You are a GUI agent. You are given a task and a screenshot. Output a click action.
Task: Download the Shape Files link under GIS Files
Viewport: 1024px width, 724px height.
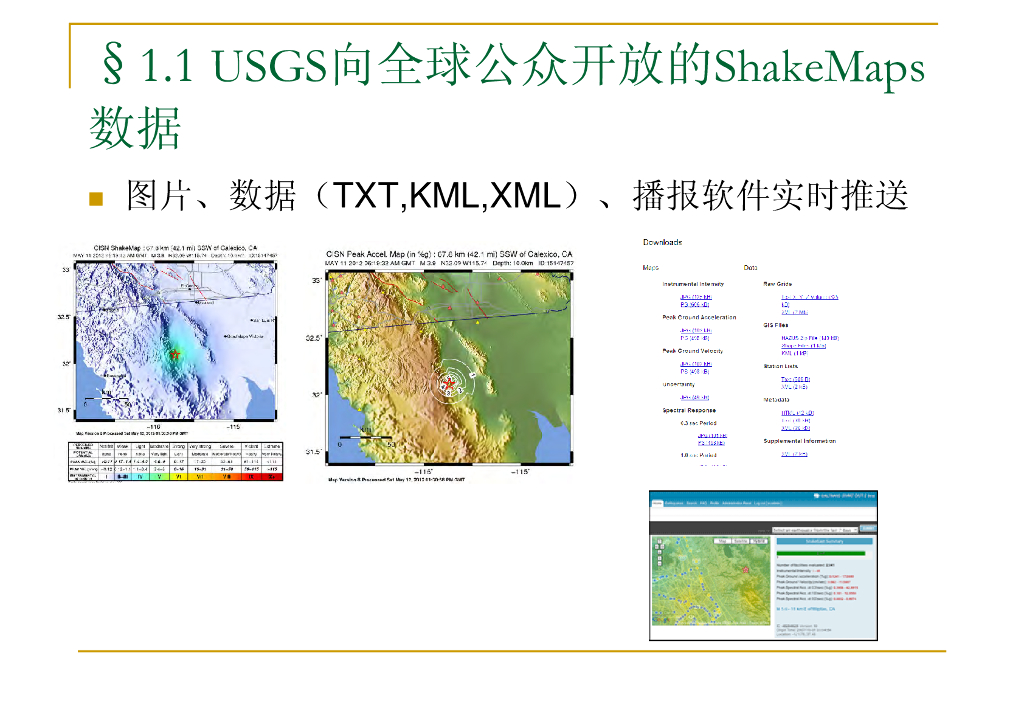pos(803,346)
